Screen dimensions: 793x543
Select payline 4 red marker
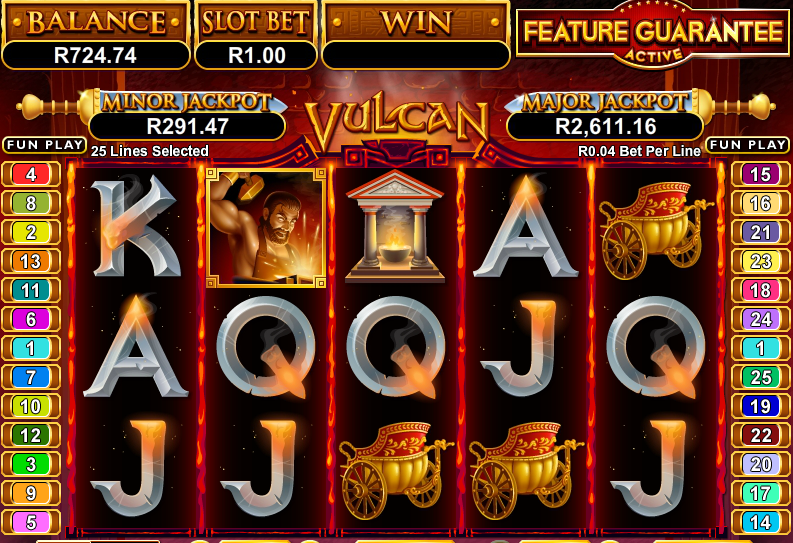(x=31, y=174)
